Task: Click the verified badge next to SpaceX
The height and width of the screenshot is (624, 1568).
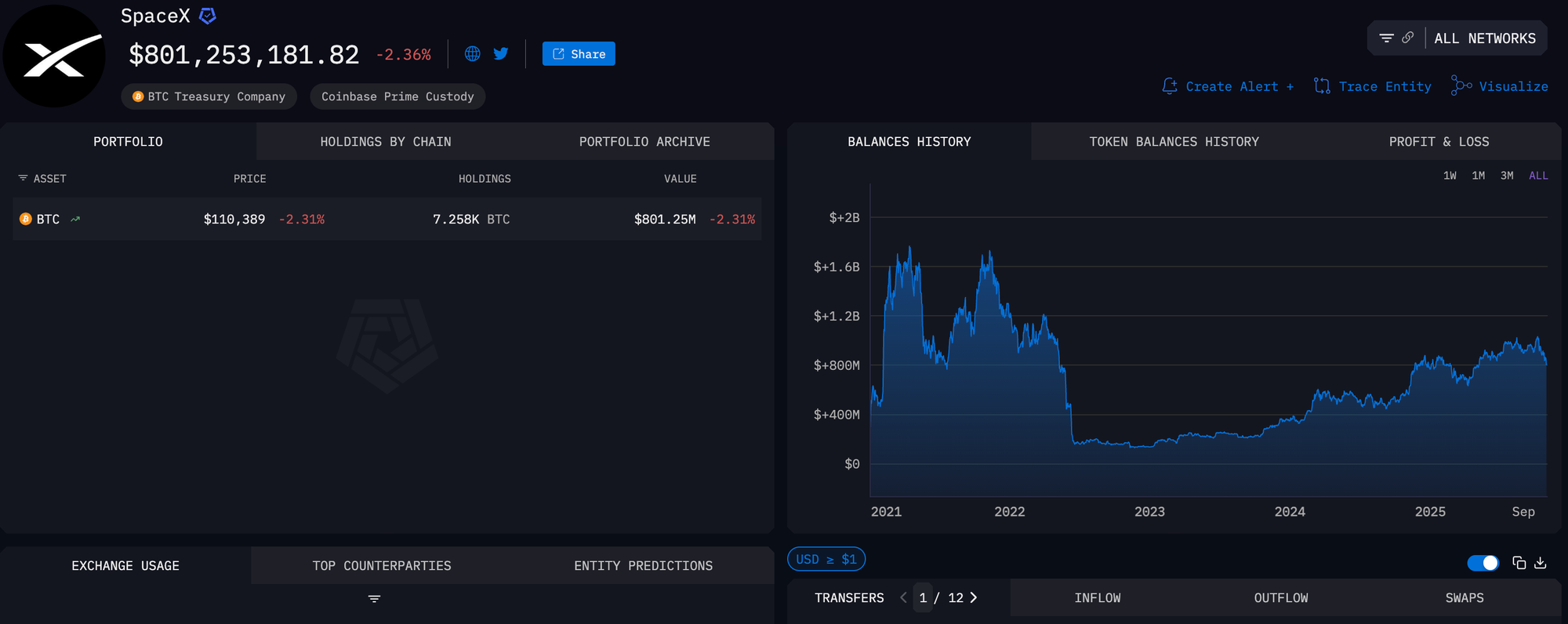Action: [x=208, y=16]
